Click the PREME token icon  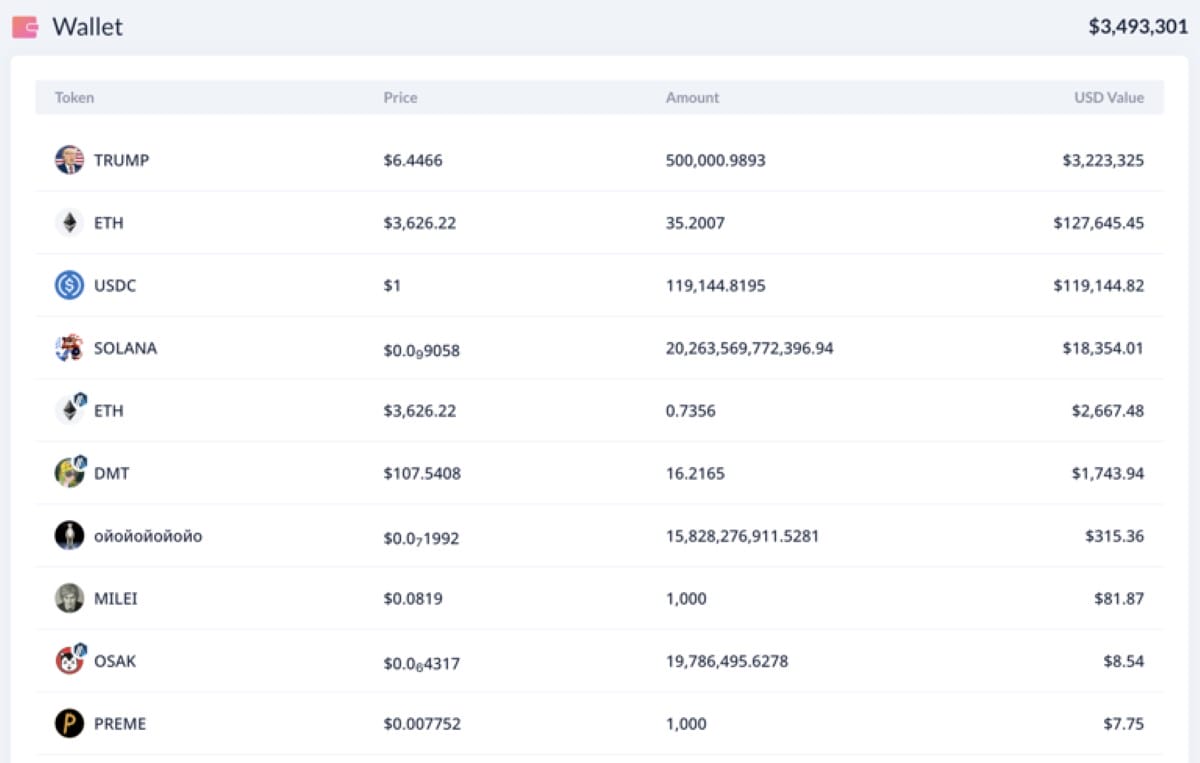tap(69, 723)
